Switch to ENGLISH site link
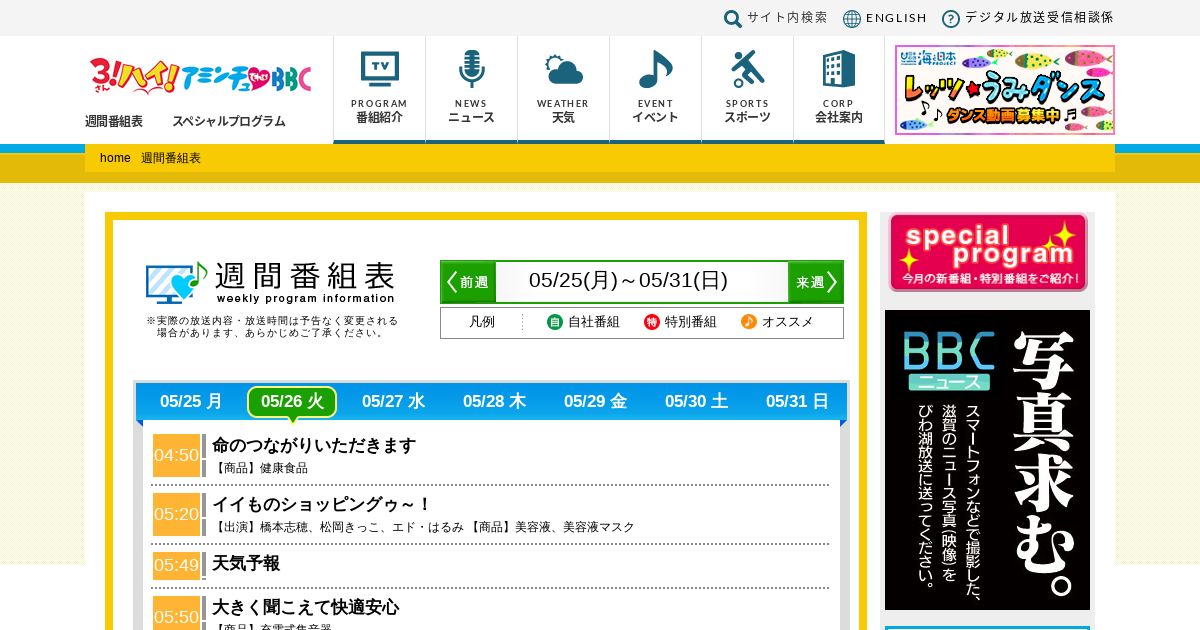The image size is (1200, 630). point(896,18)
